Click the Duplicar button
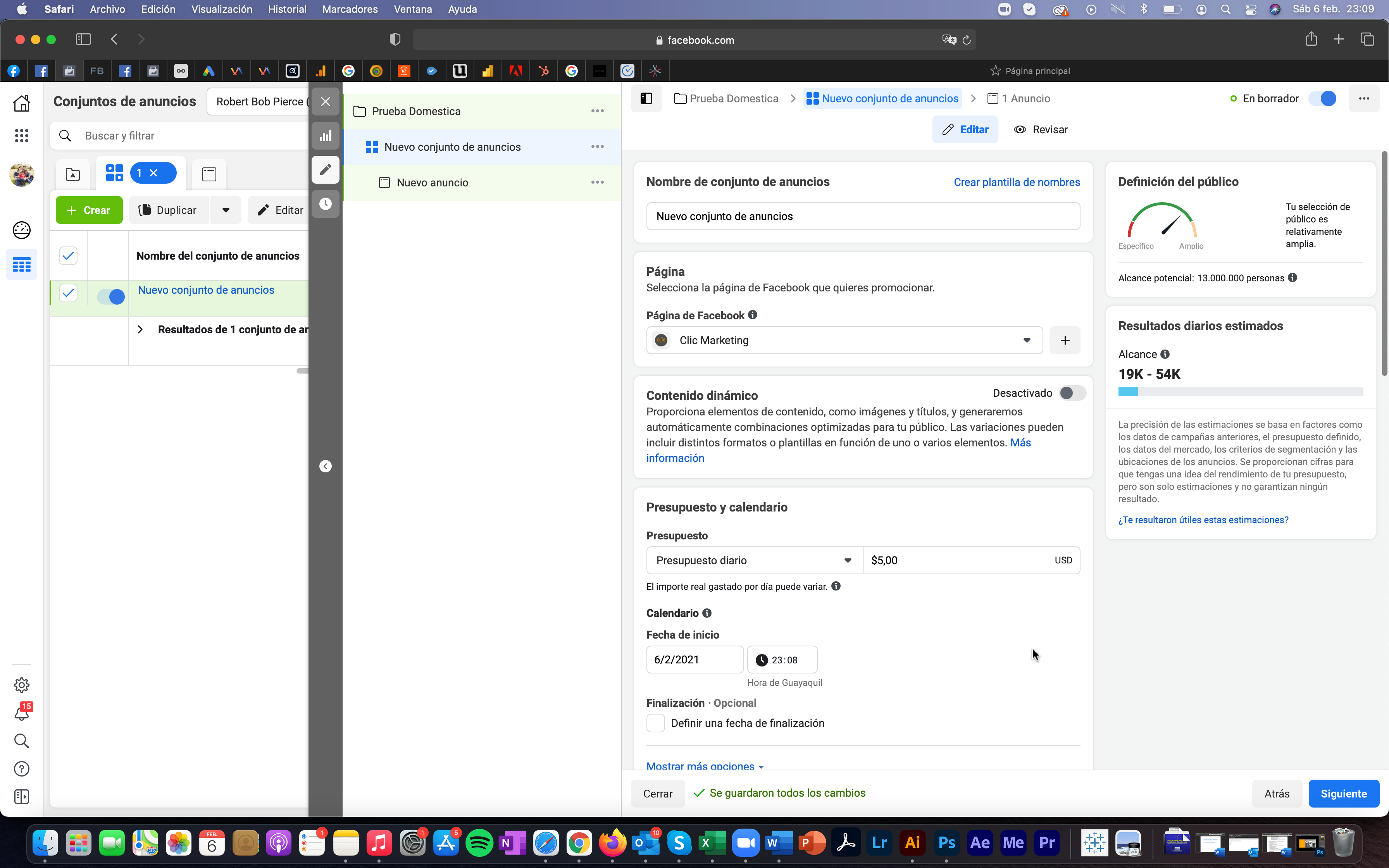The height and width of the screenshot is (868, 1389). [169, 210]
